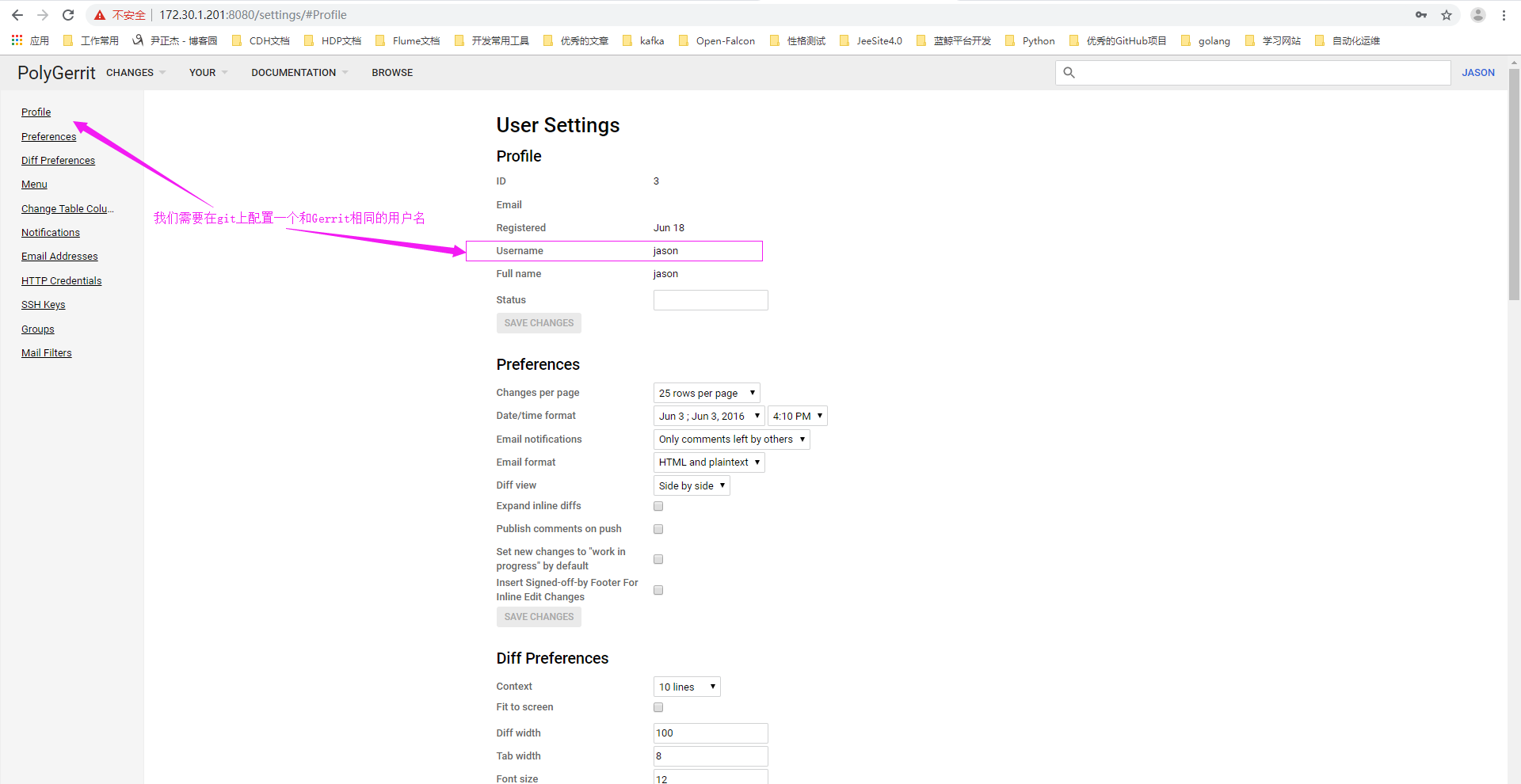Viewport: 1521px width, 784px height.
Task: Enable Publish comments on push checkbox
Action: (658, 529)
